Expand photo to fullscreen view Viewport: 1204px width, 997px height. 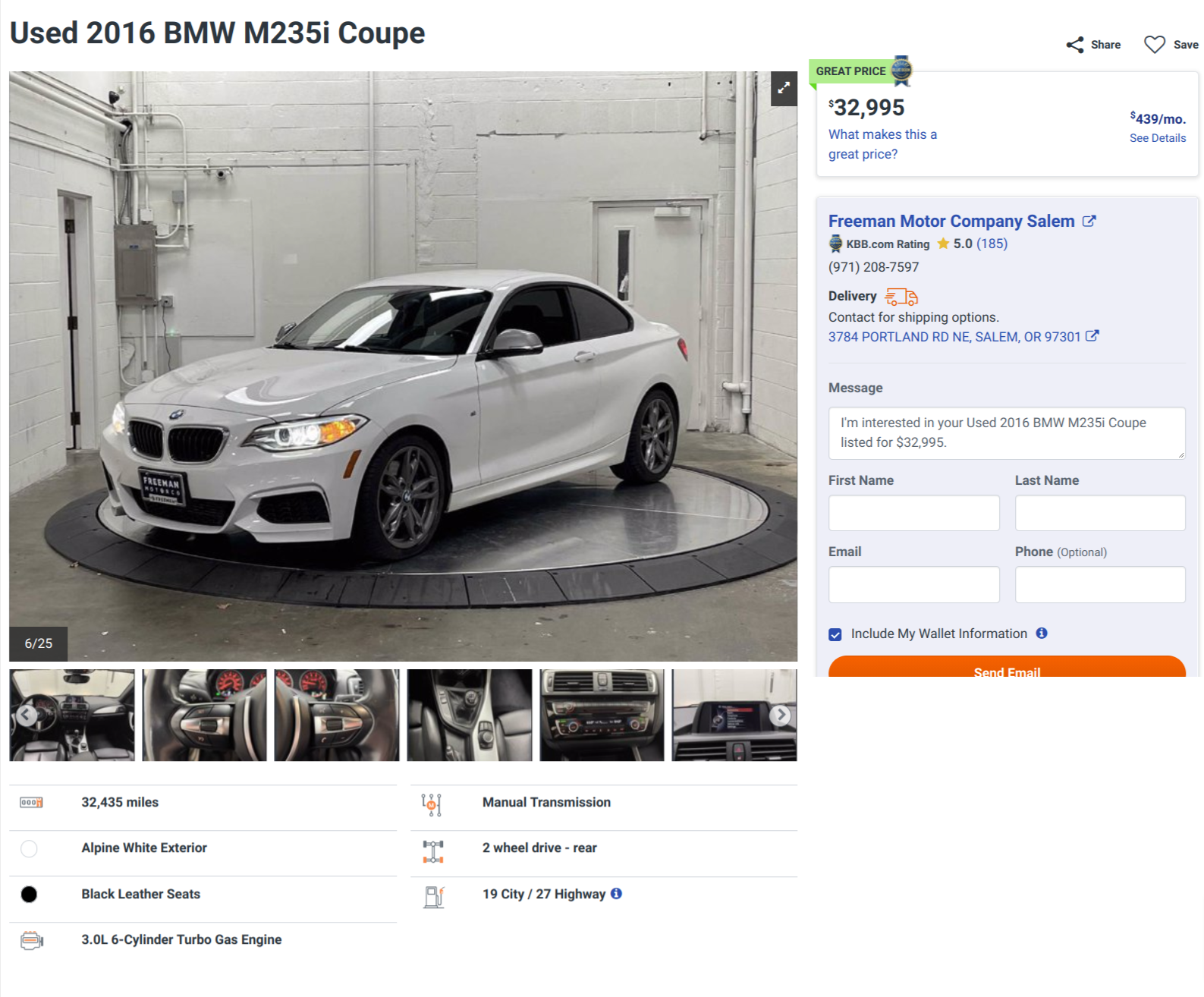784,88
